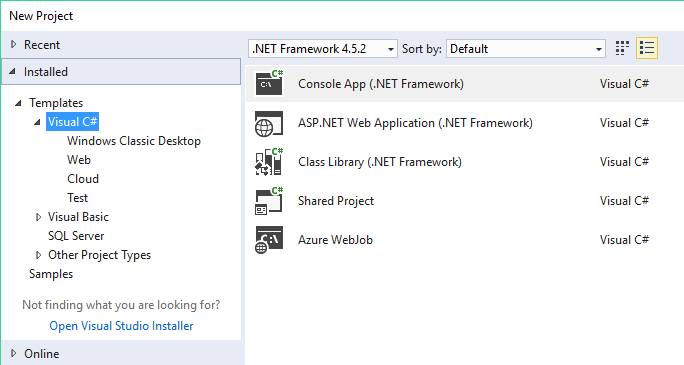
Task: Select the Azure WebJob template name
Action: pos(335,240)
